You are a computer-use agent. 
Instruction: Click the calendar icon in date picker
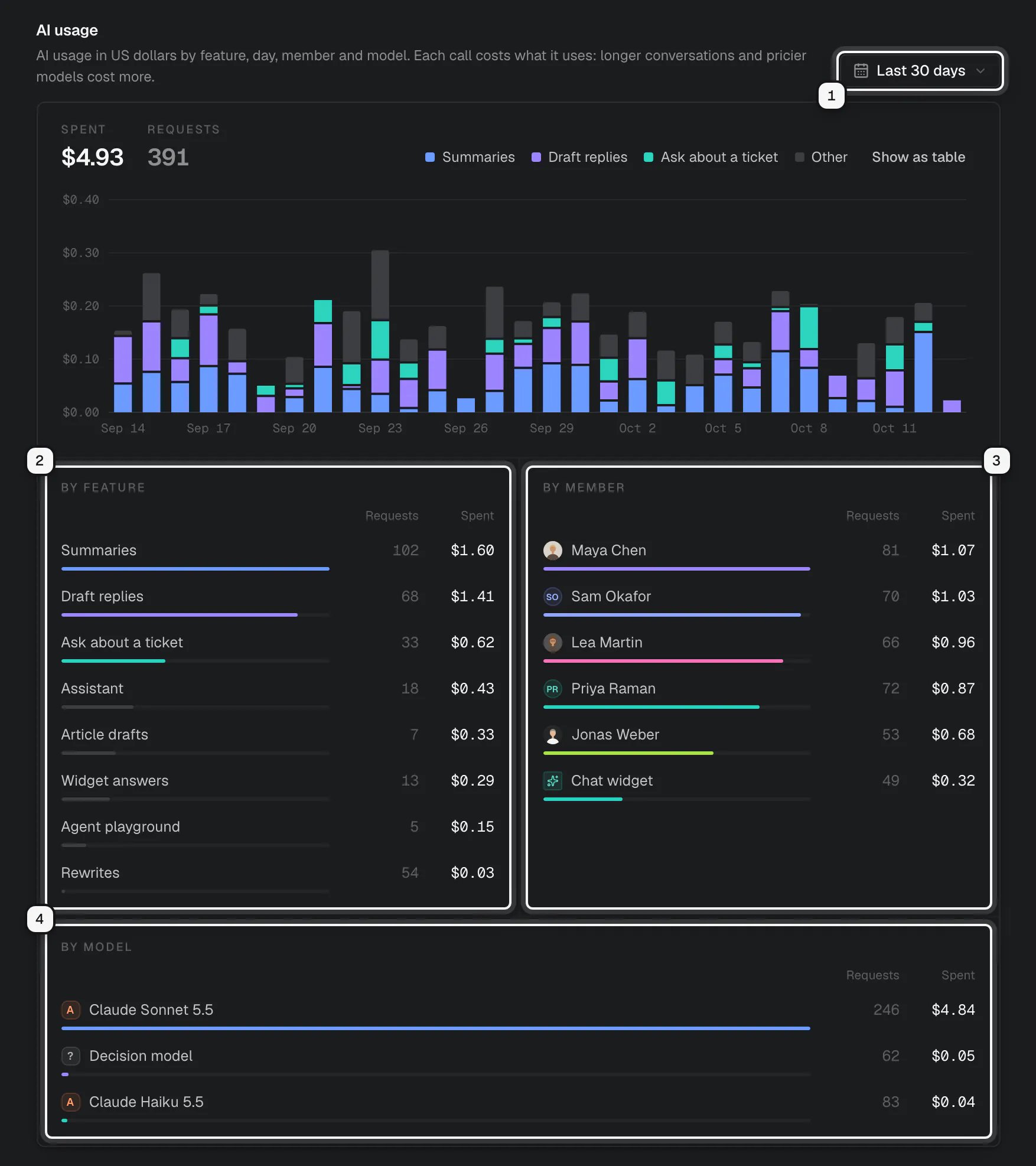pyautogui.click(x=861, y=71)
